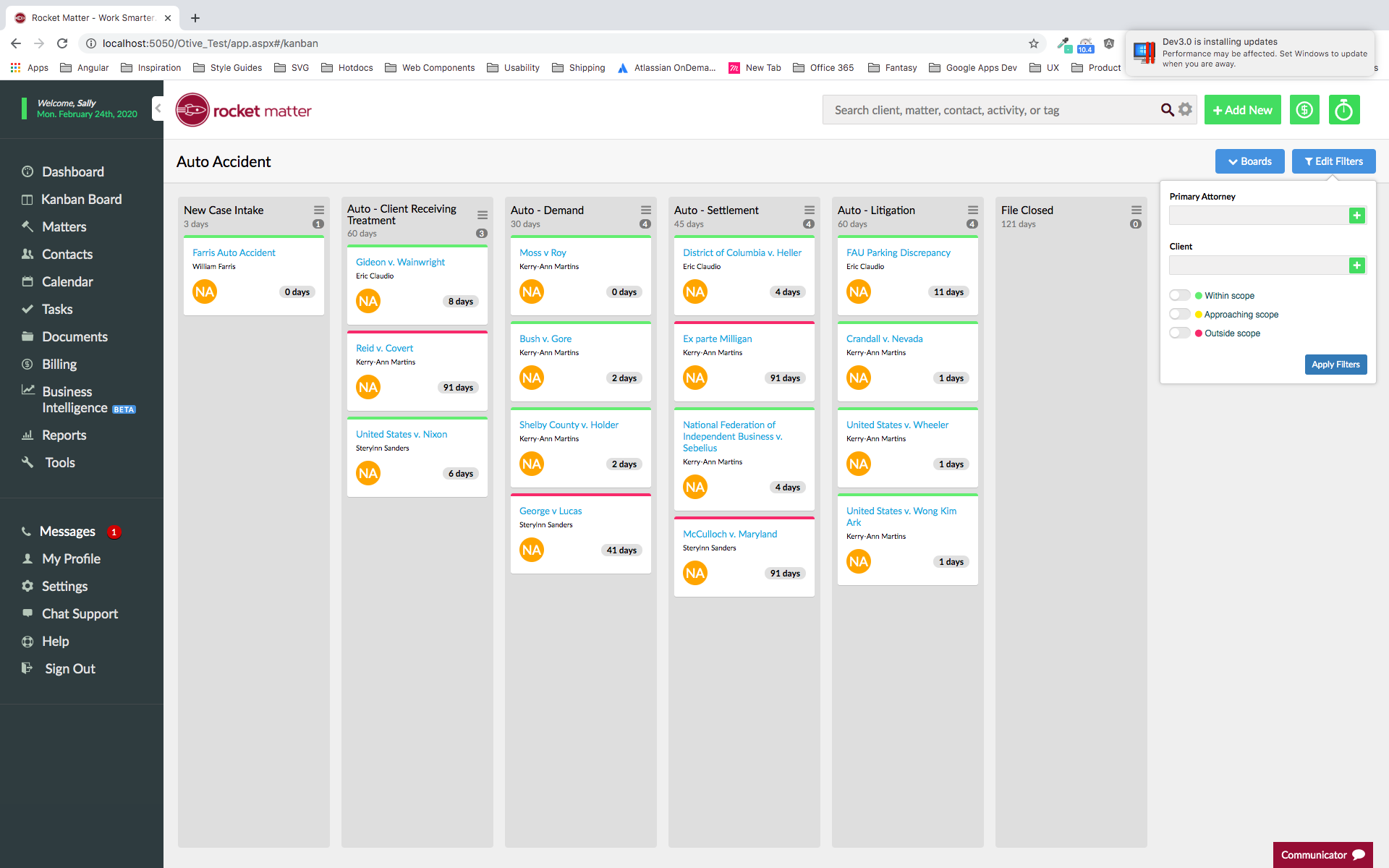Click the Apply Filters button
Viewport: 1389px width, 868px height.
point(1335,365)
